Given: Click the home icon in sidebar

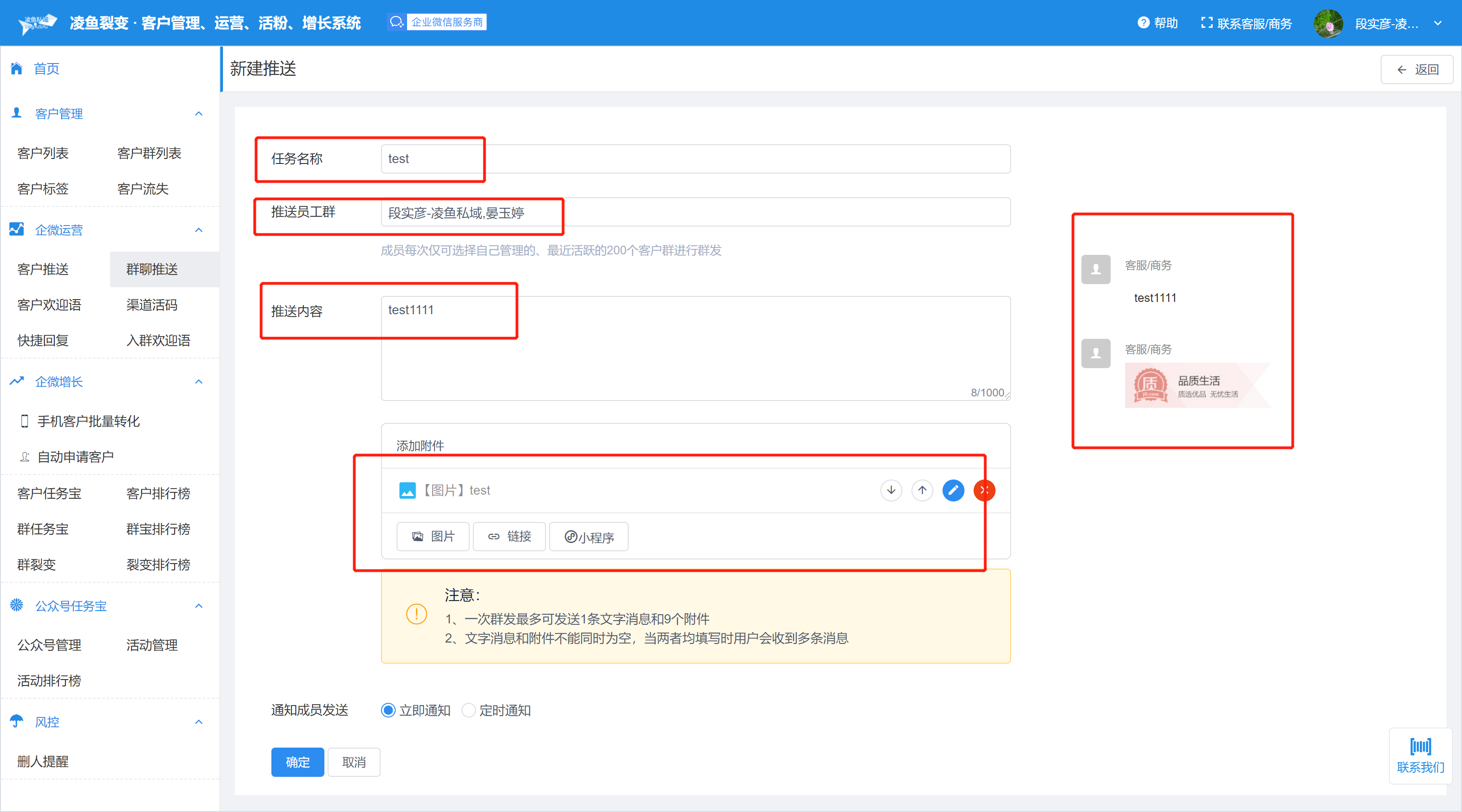Looking at the screenshot, I should pos(16,69).
